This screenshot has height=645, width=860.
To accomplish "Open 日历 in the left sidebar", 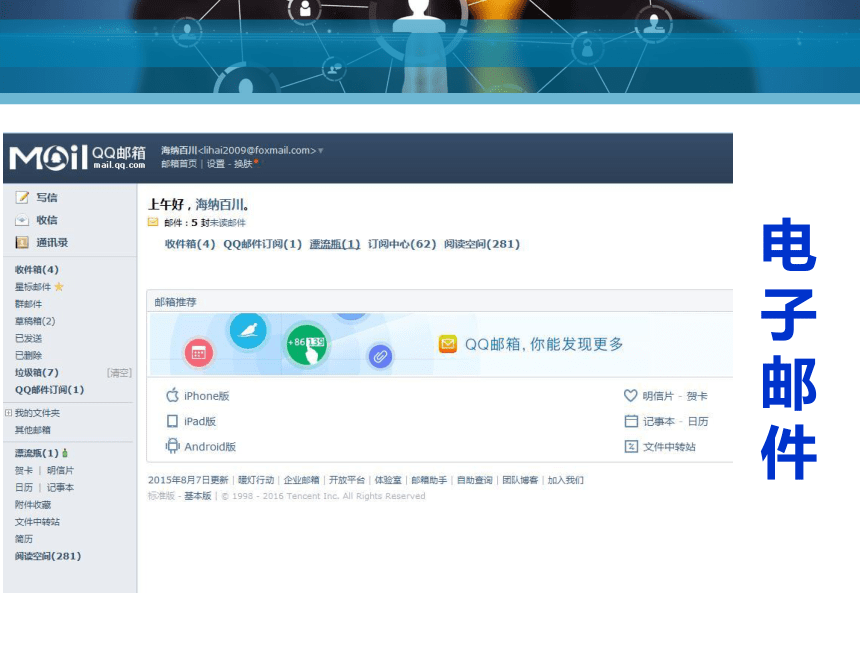I will click(x=24, y=488).
